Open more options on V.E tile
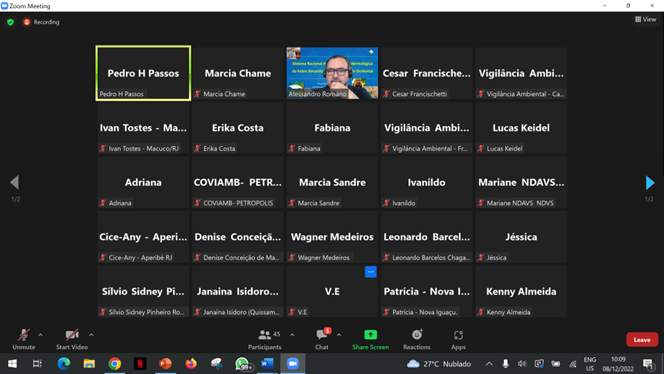This screenshot has height=374, width=664. tap(371, 272)
